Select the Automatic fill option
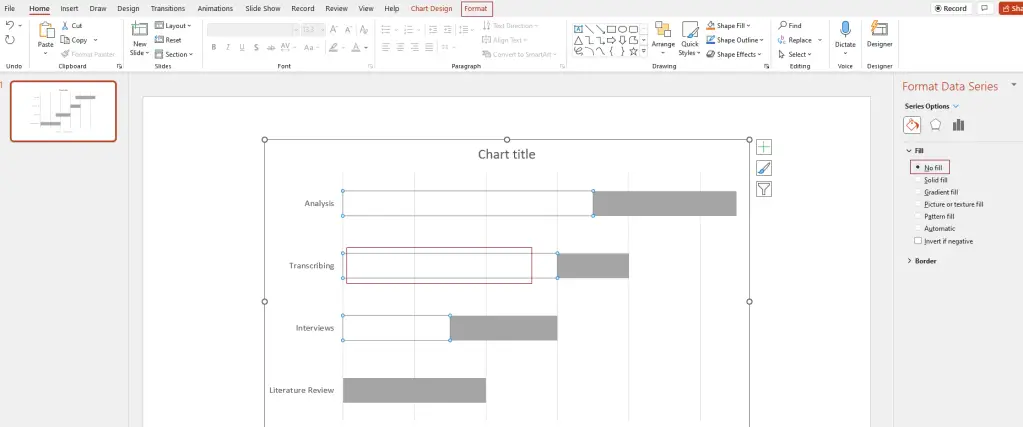 click(x=935, y=229)
